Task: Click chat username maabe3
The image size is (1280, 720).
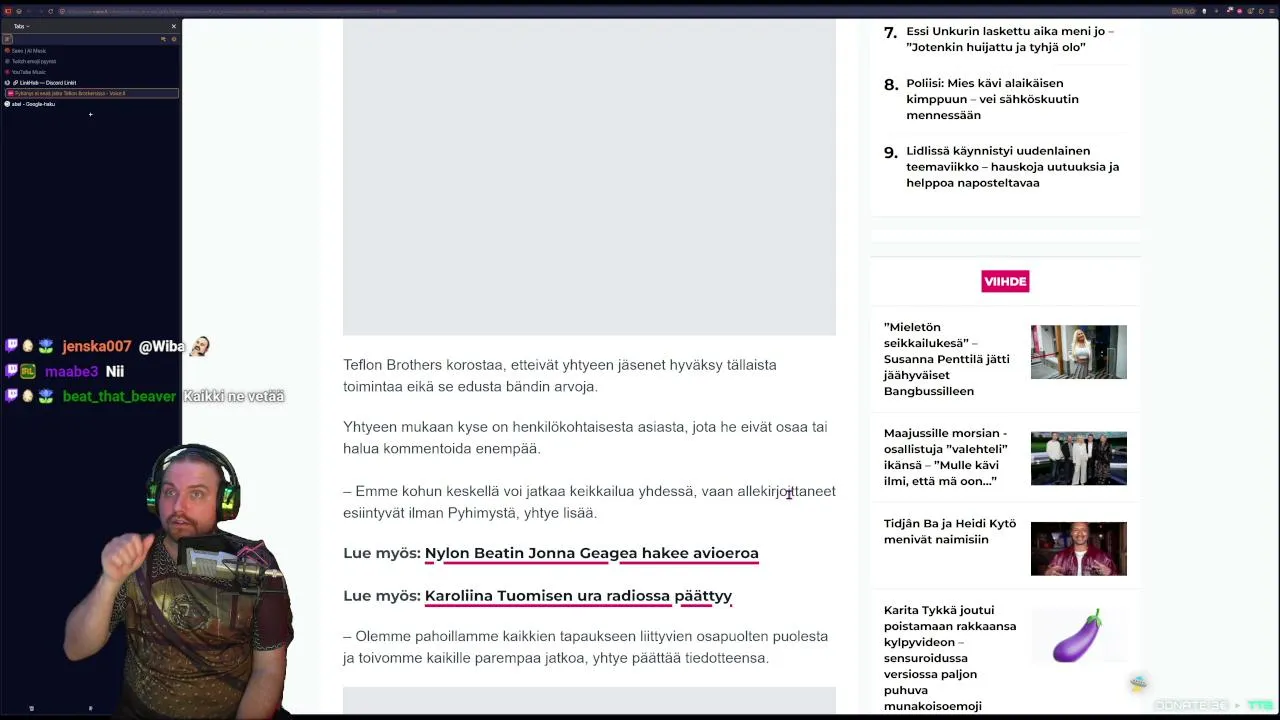Action: (71, 371)
